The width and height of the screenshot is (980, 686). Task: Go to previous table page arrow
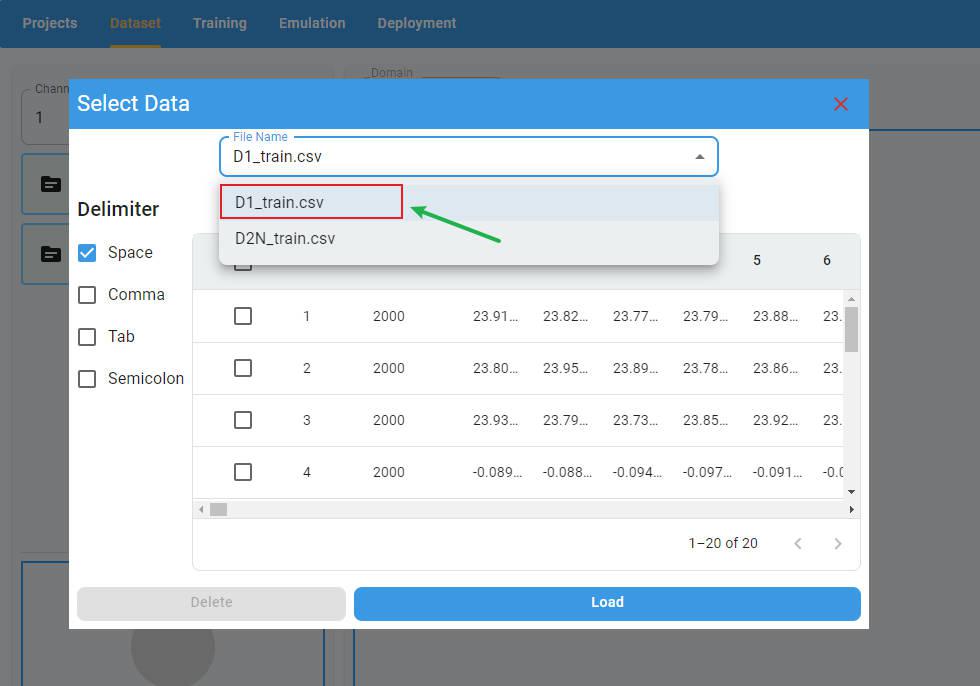[797, 543]
